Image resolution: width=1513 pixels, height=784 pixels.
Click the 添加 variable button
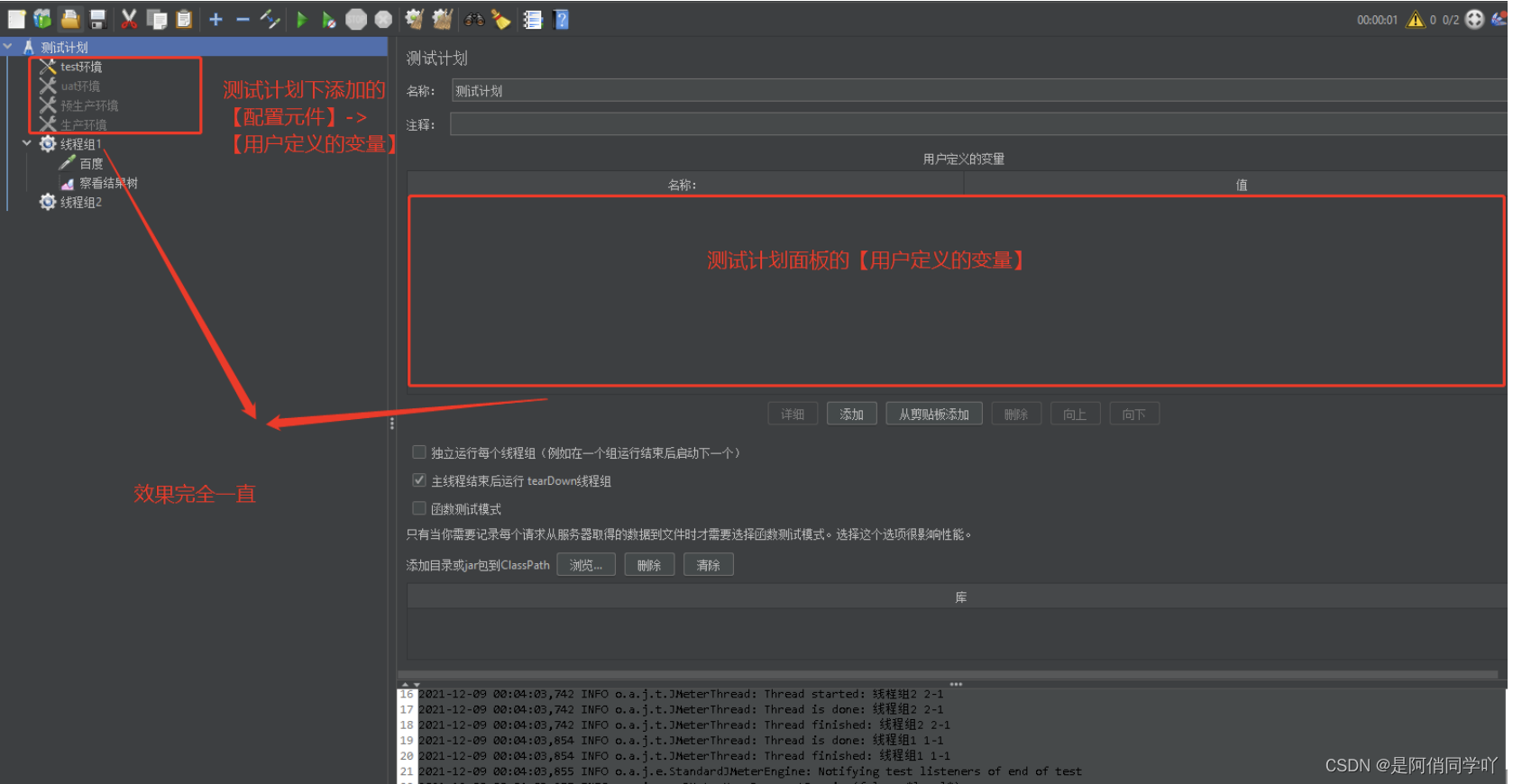pos(852,414)
